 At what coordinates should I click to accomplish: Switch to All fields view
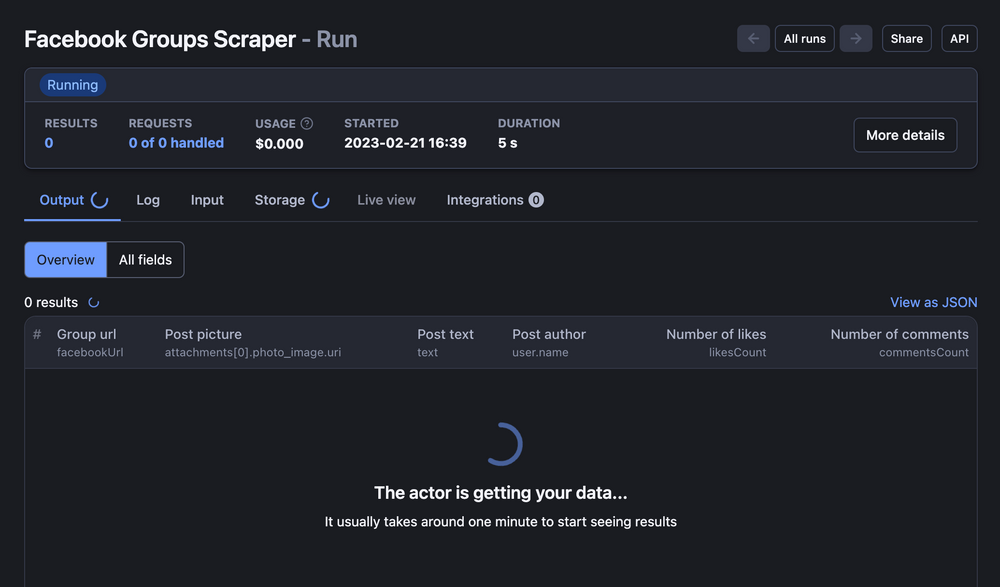[145, 260]
